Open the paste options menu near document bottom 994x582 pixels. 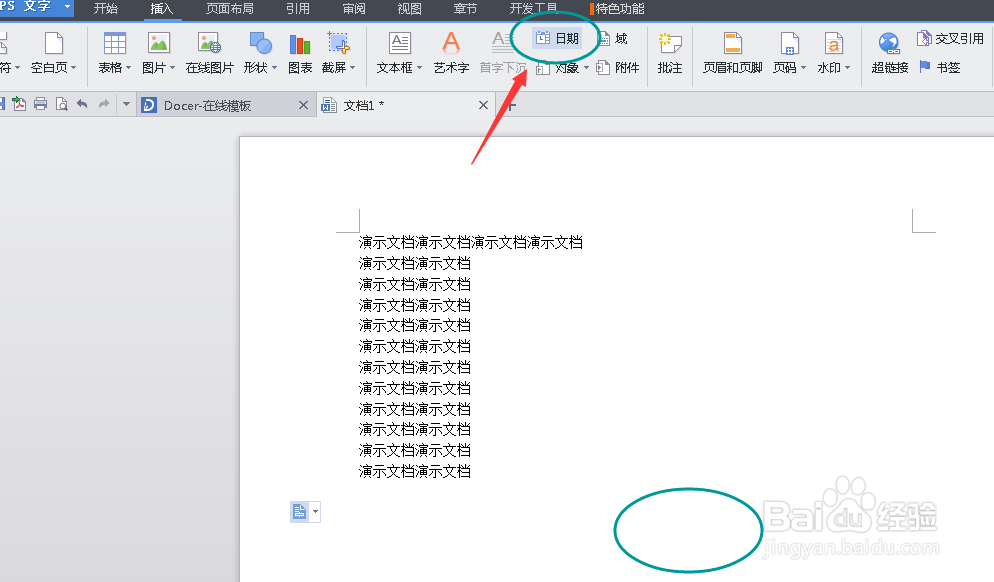tap(313, 511)
